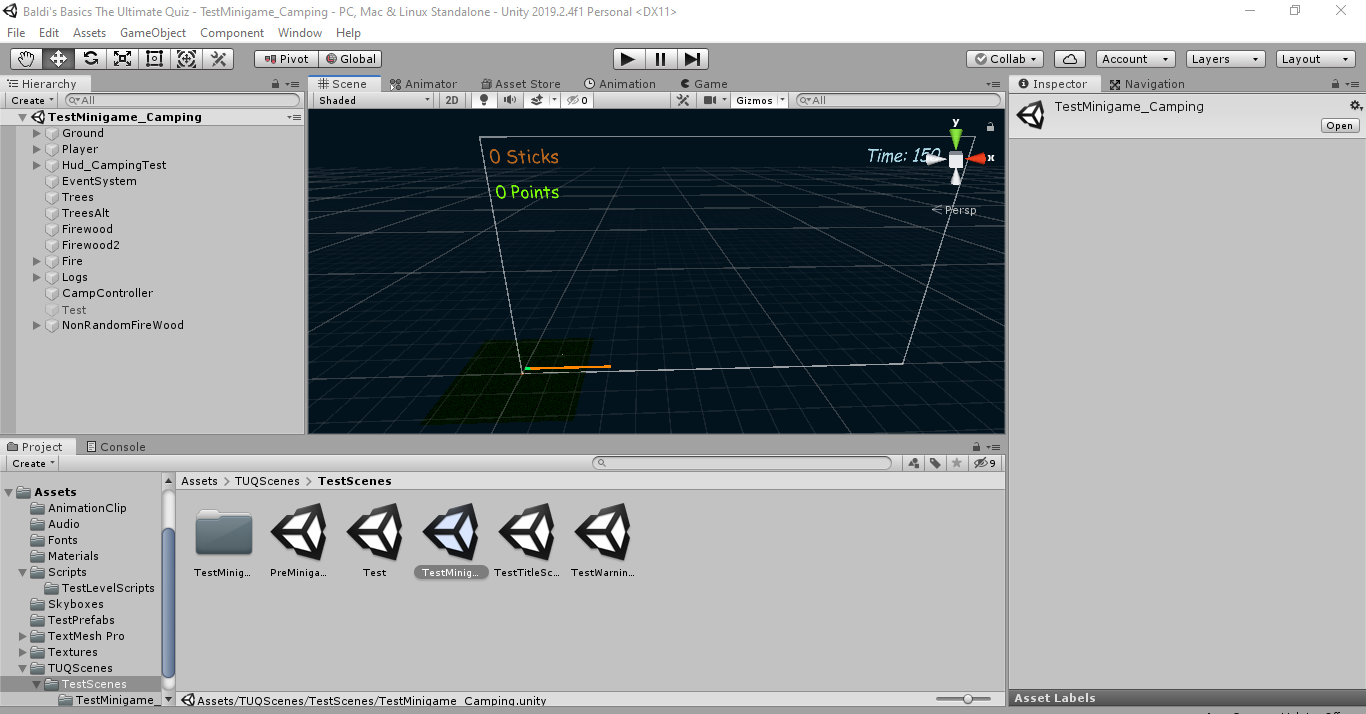Click the Project panel search field
This screenshot has height=714, width=1366.
coord(741,463)
